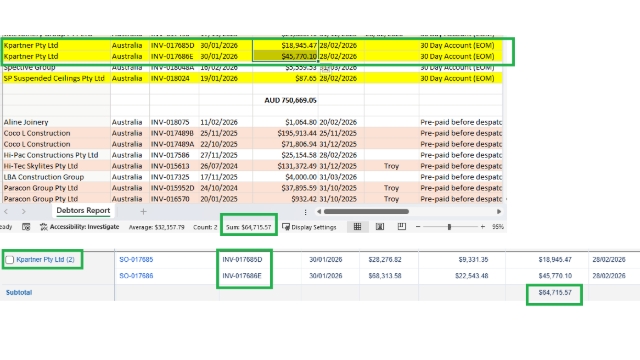Select cell with amount $45,770.10
The height and width of the screenshot is (360, 640).
coord(285,56)
